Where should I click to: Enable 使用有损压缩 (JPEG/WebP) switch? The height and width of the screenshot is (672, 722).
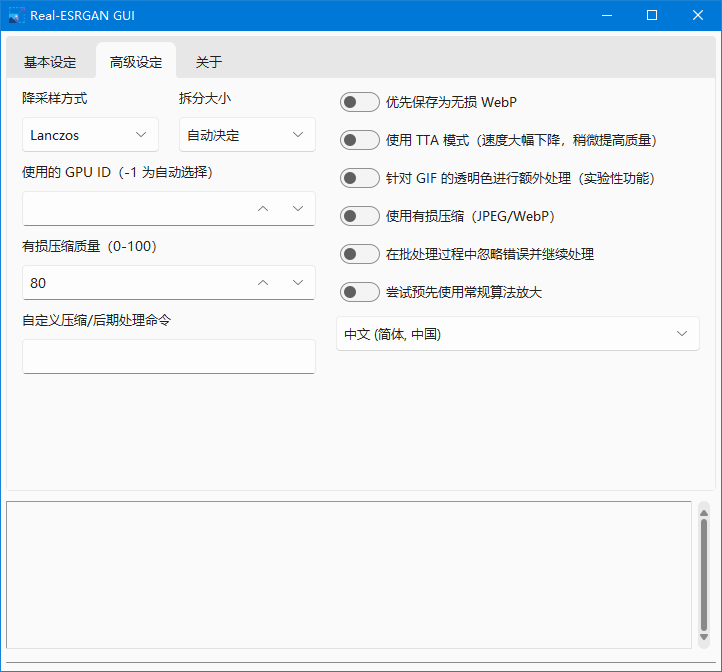tap(360, 216)
